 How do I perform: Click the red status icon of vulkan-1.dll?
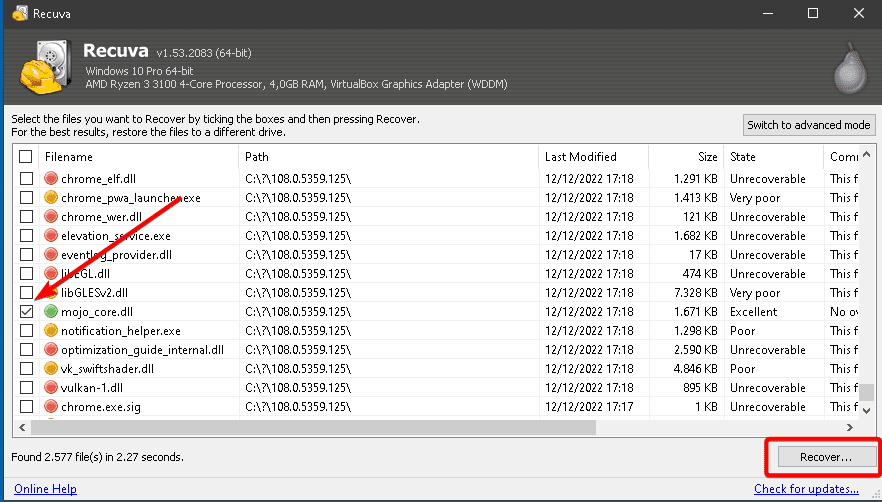pyautogui.click(x=51, y=387)
